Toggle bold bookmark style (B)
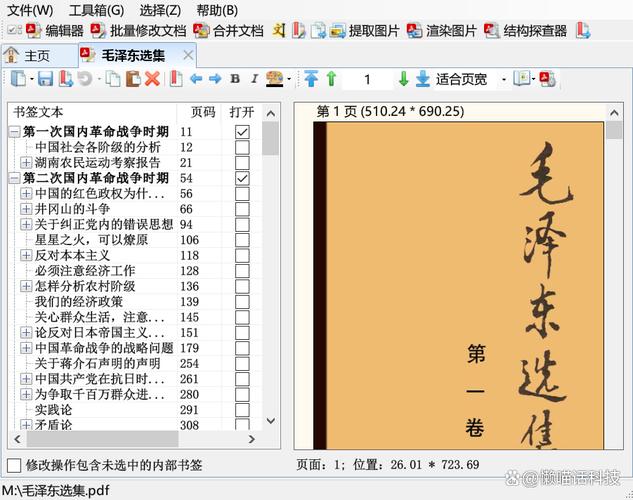 [235, 79]
